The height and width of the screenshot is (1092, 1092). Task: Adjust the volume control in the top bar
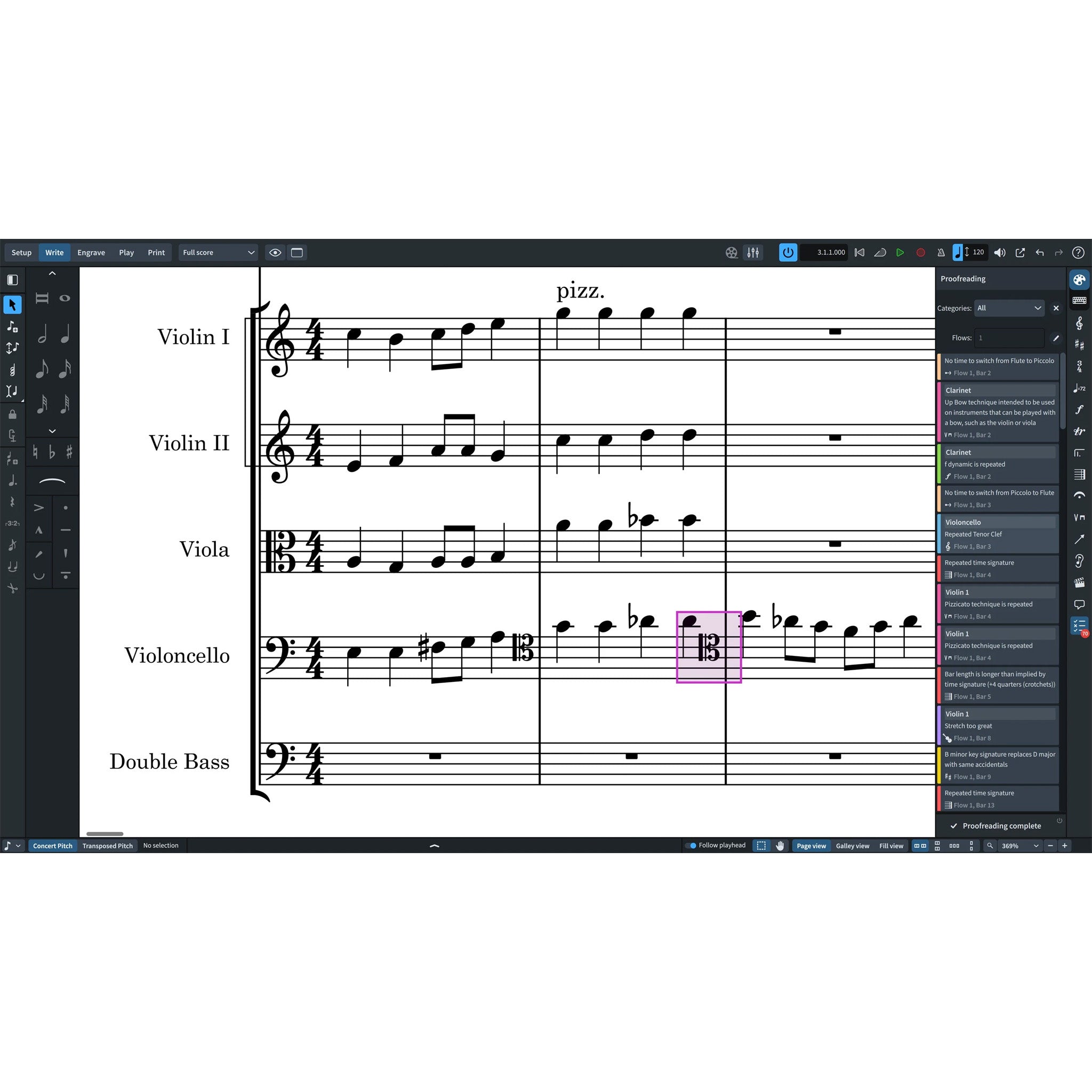999,253
